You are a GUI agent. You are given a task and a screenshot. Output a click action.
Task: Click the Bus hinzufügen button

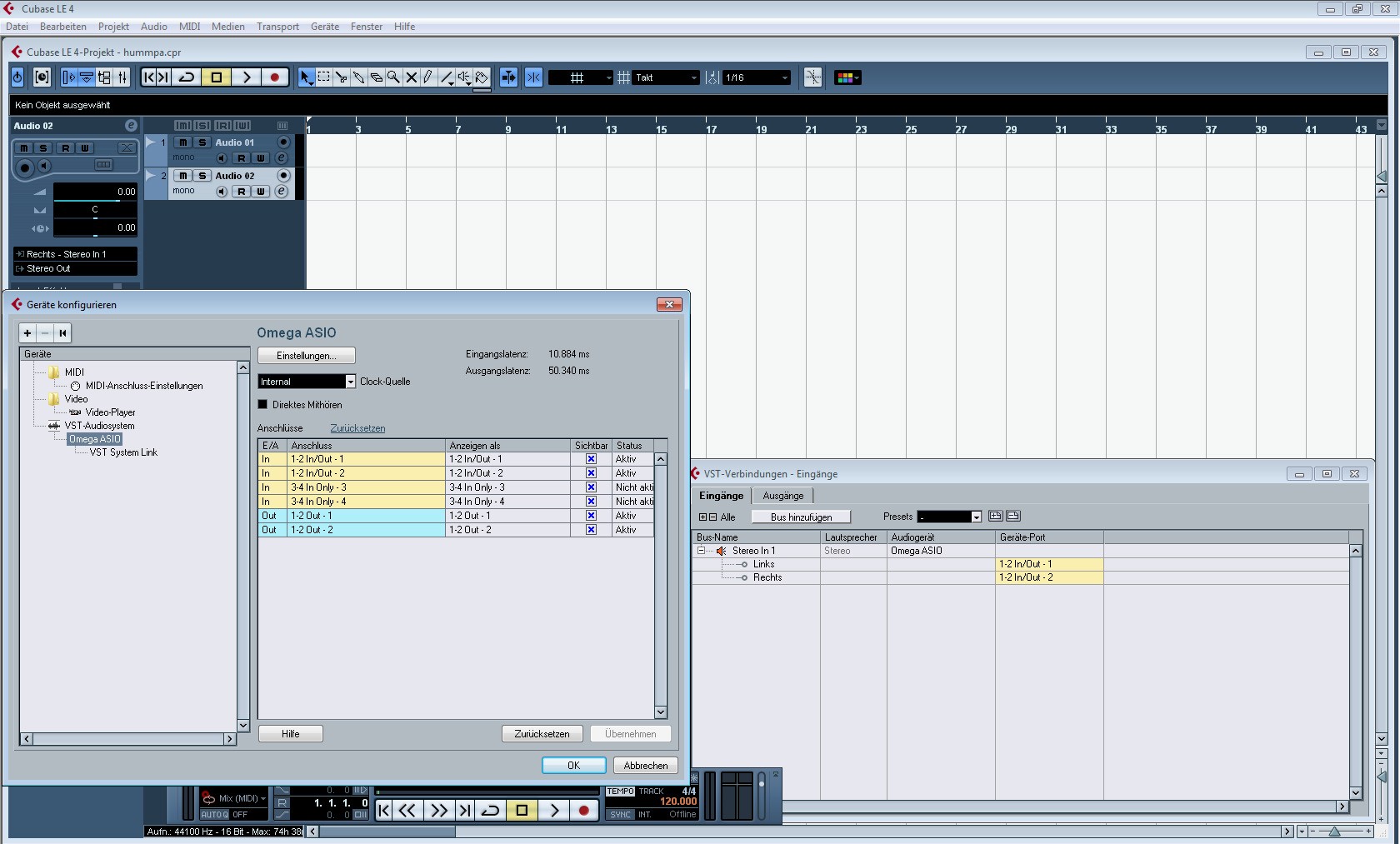[801, 517]
